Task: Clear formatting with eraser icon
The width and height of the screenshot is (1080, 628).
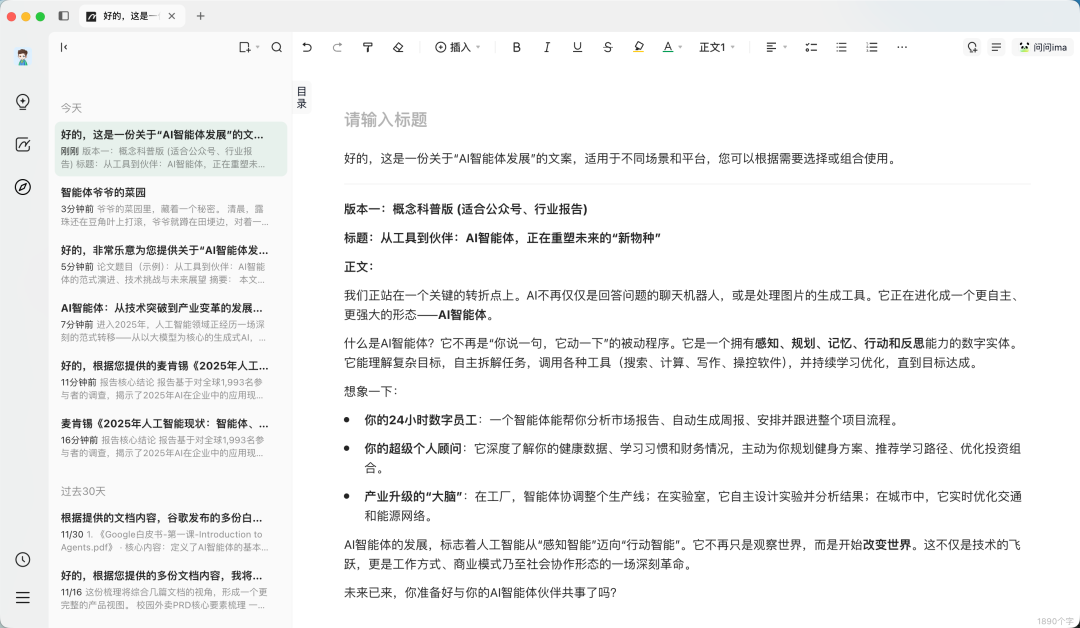Action: 398,46
